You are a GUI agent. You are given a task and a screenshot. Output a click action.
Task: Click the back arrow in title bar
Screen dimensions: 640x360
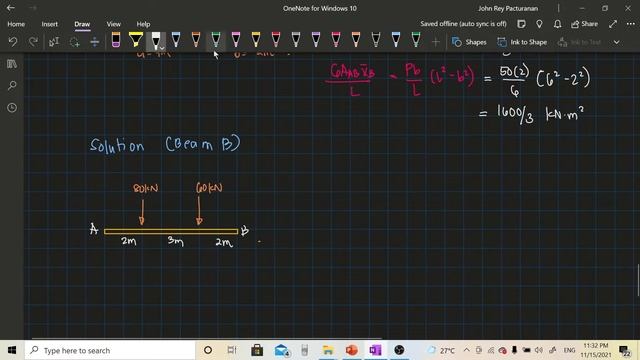(11, 8)
